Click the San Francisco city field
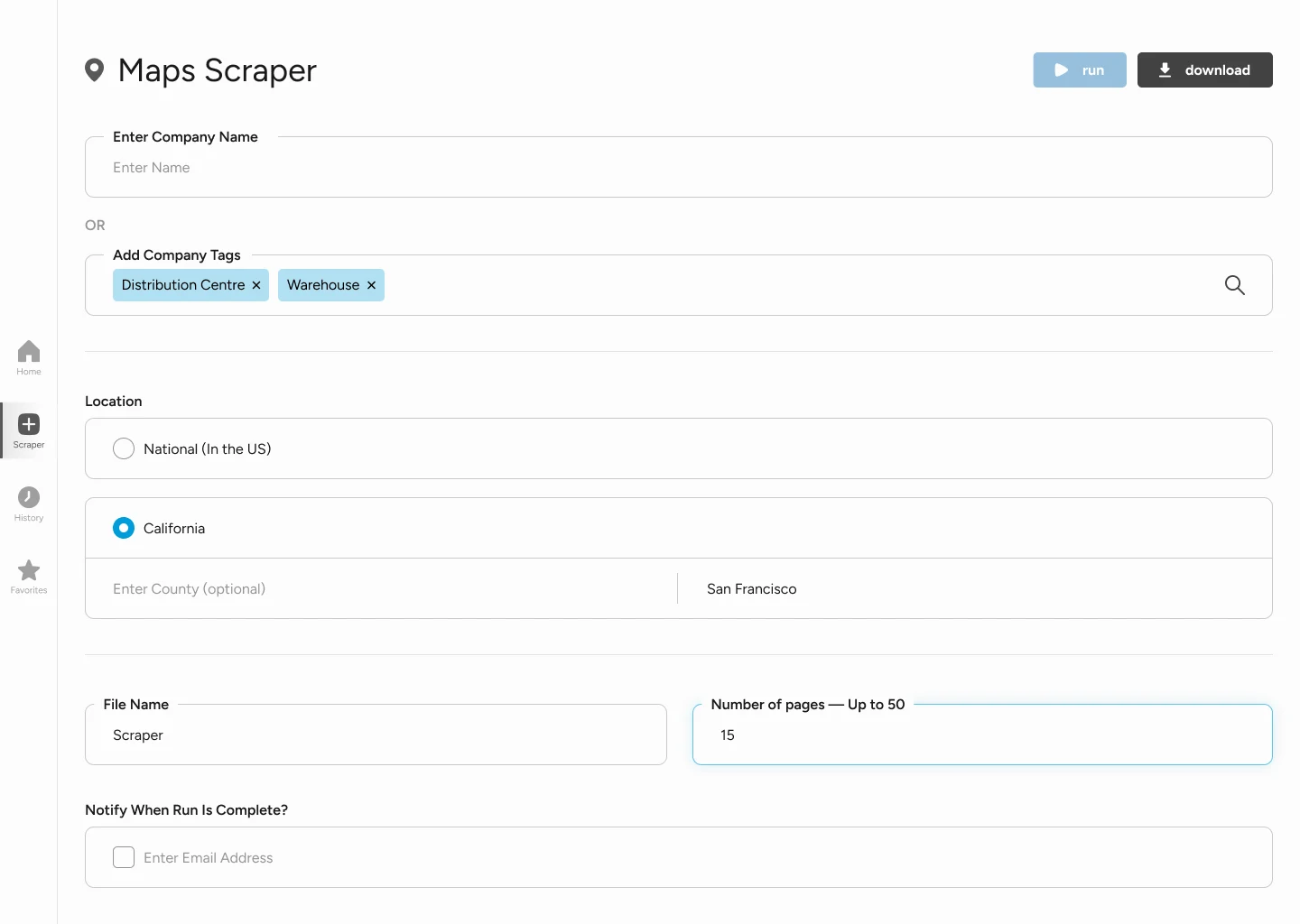Image resolution: width=1300 pixels, height=924 pixels. 975,588
